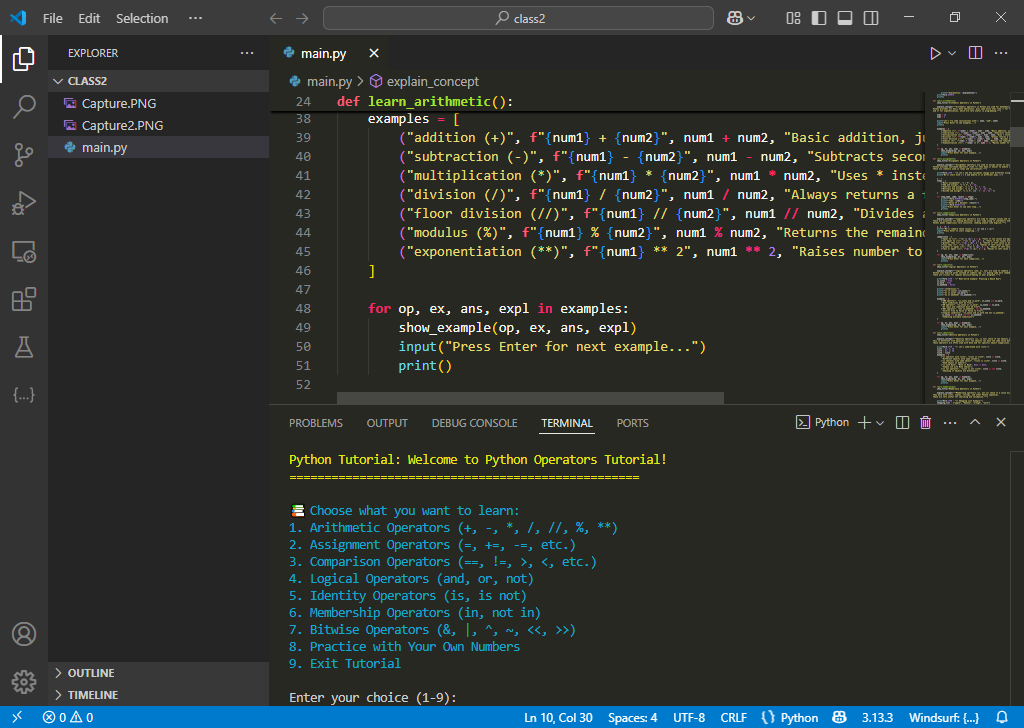Create new terminal with plus button

pos(864,422)
